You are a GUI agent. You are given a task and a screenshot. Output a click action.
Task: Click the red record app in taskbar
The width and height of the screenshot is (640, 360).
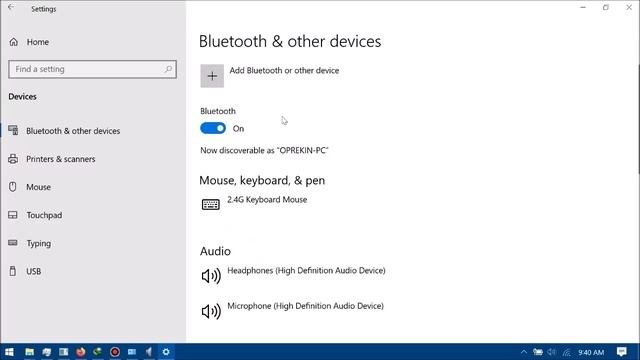(x=115, y=352)
